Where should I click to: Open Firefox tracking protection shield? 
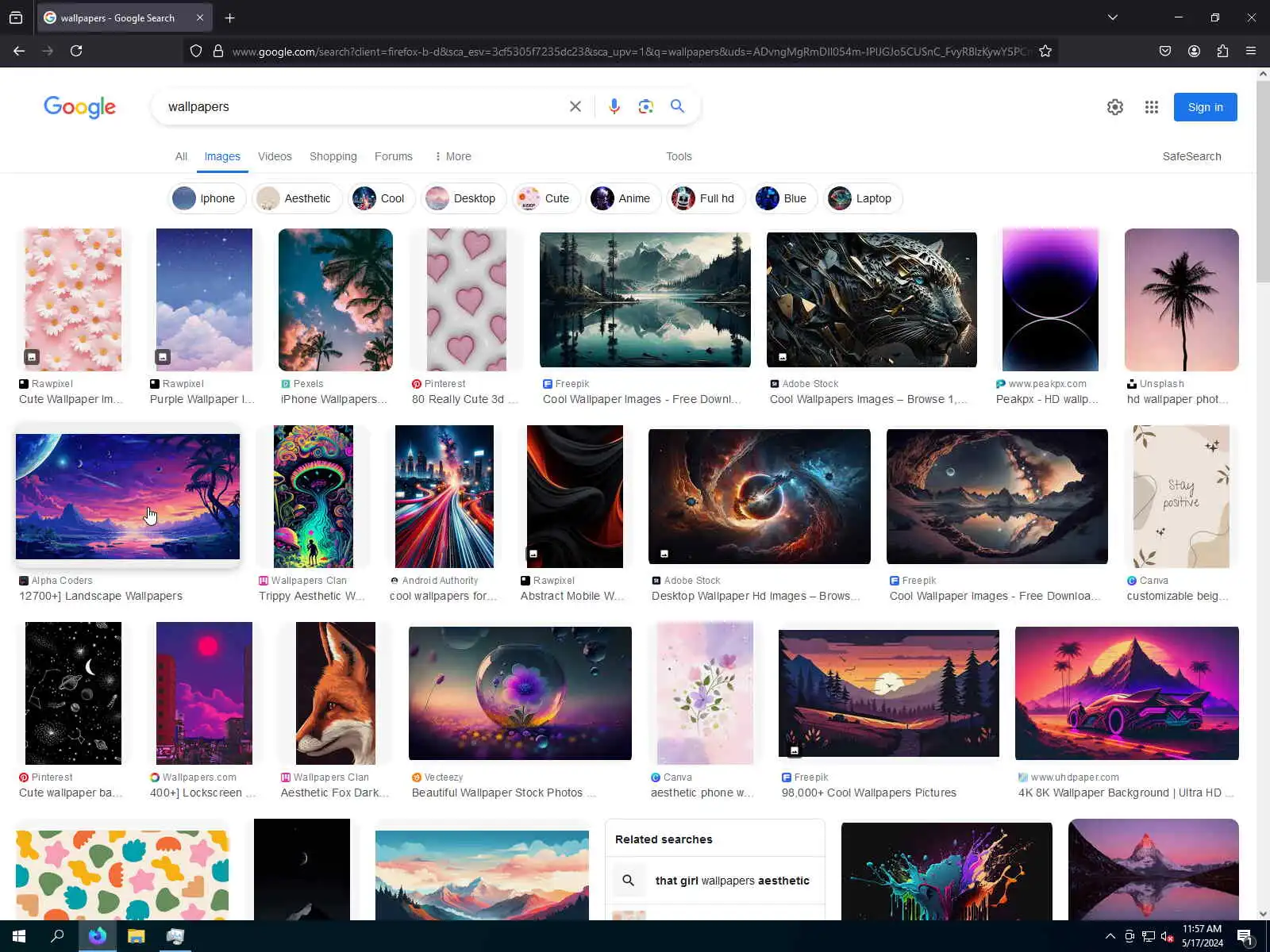click(x=196, y=51)
